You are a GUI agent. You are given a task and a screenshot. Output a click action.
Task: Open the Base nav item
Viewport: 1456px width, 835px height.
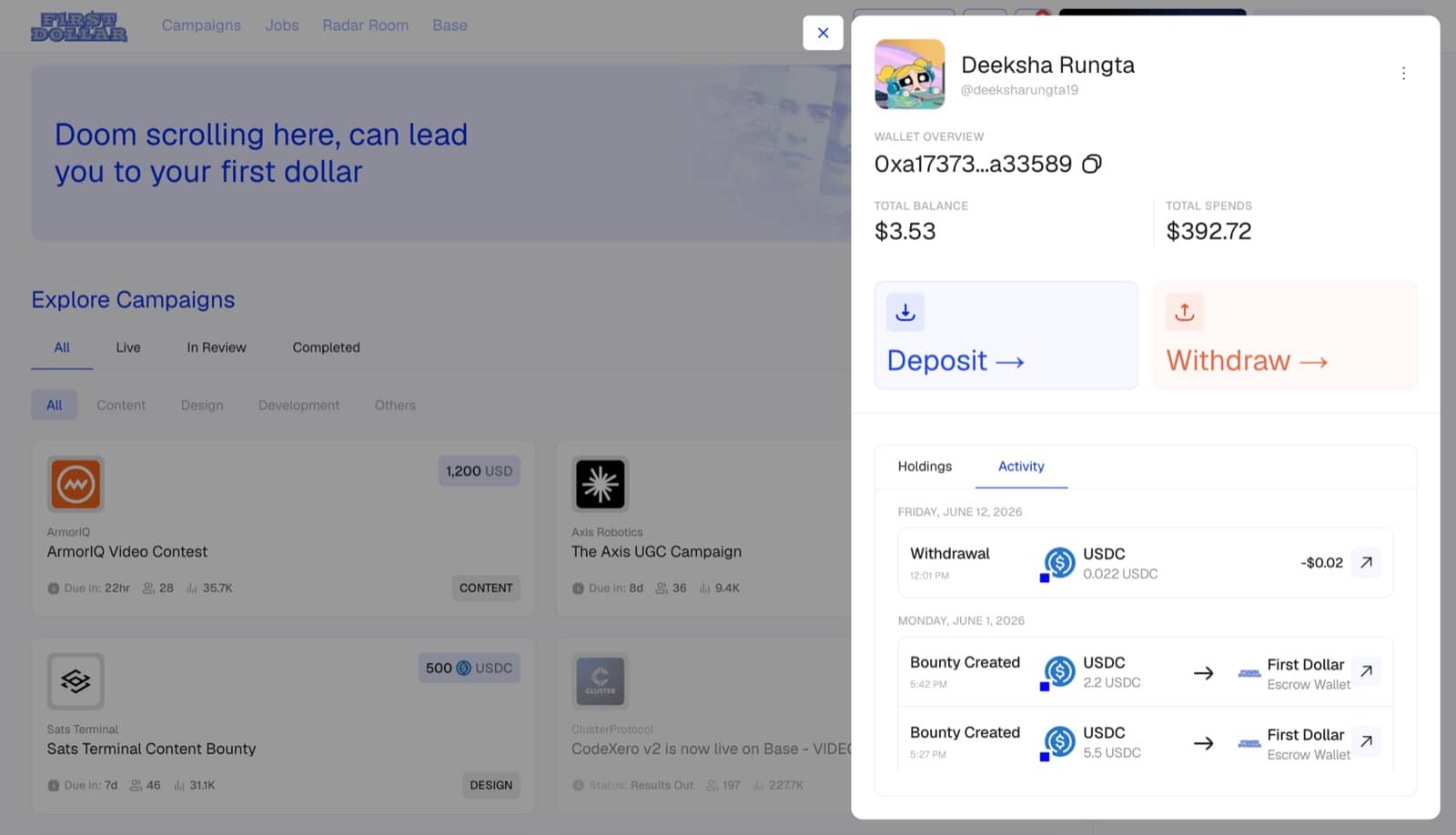coord(450,25)
